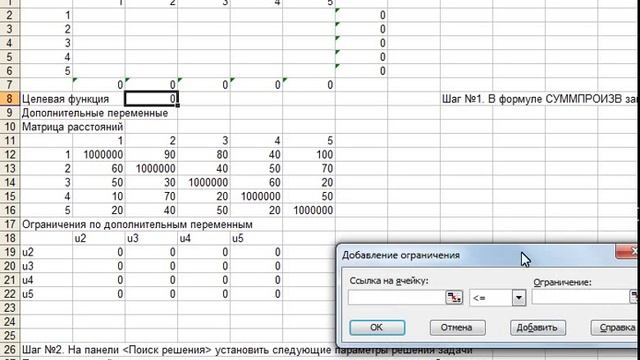Click the cell with value 30 in row 14
The width and height of the screenshot is (640, 360).
point(151,182)
